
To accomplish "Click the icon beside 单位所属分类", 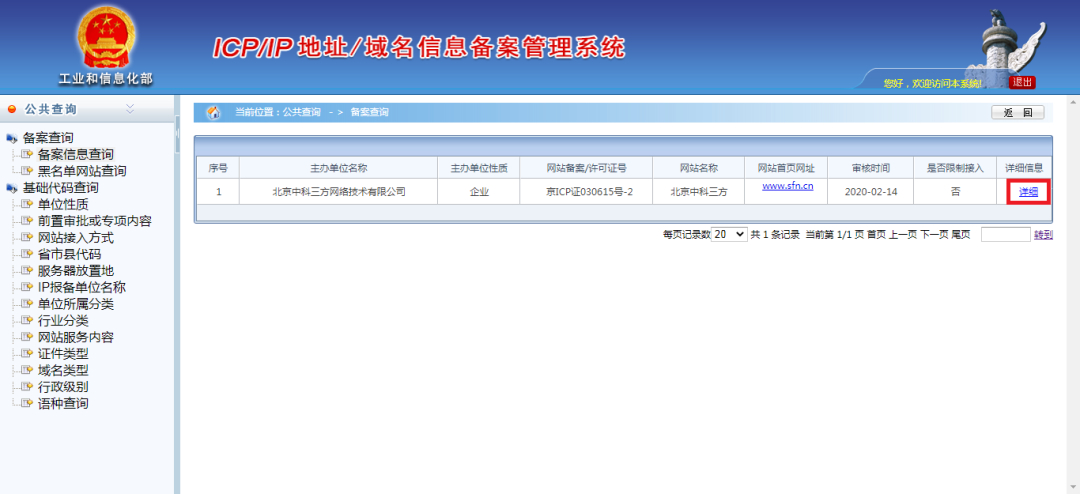I will (28, 304).
